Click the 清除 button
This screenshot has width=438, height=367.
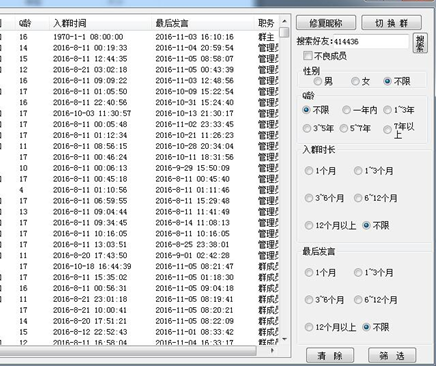tap(330, 356)
